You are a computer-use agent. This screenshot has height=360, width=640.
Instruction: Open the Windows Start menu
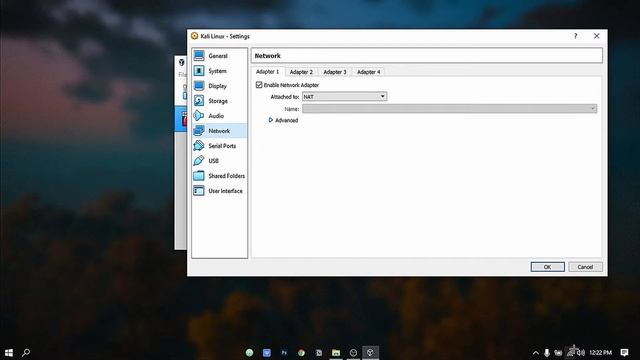(9, 352)
